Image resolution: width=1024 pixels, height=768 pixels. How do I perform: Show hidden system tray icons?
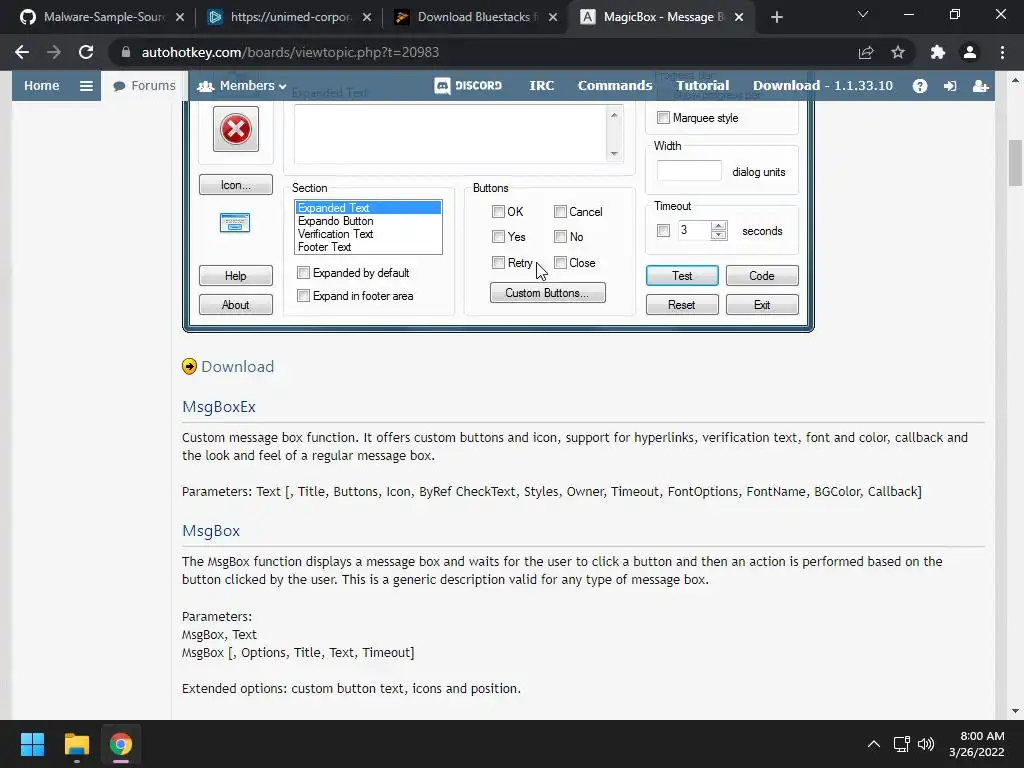click(x=873, y=744)
